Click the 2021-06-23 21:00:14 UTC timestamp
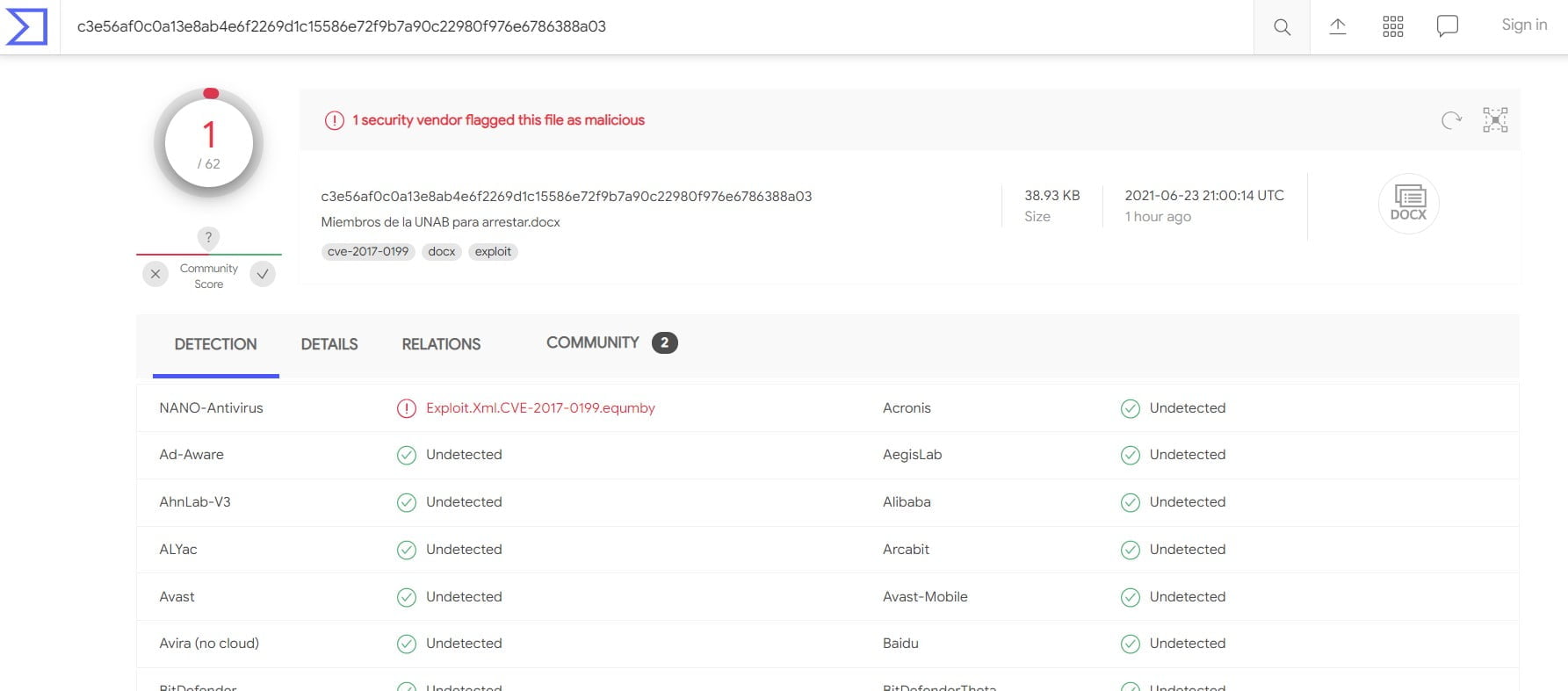Image resolution: width=1568 pixels, height=691 pixels. 1204,196
